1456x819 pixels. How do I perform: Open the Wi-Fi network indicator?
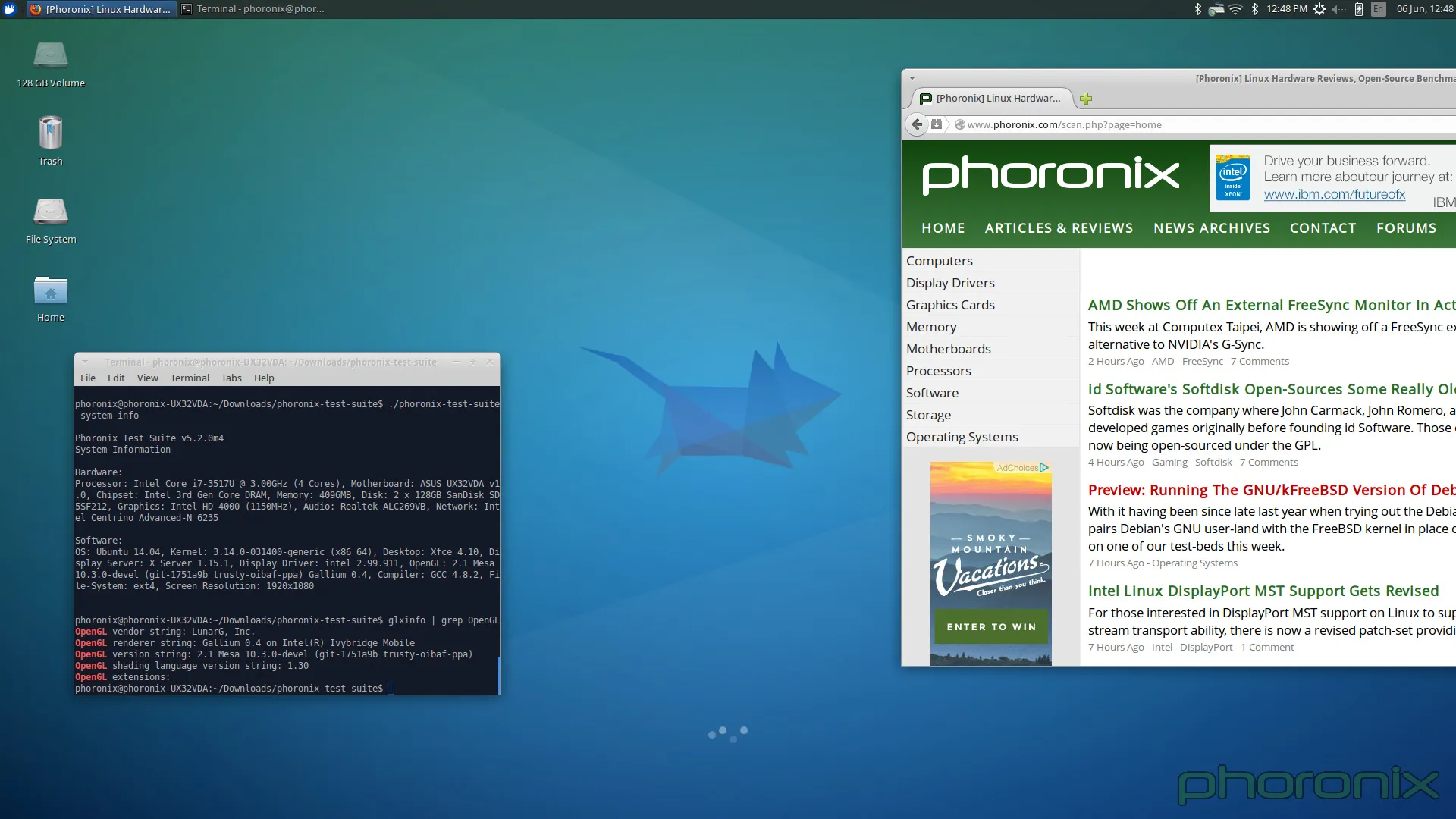coord(1235,9)
